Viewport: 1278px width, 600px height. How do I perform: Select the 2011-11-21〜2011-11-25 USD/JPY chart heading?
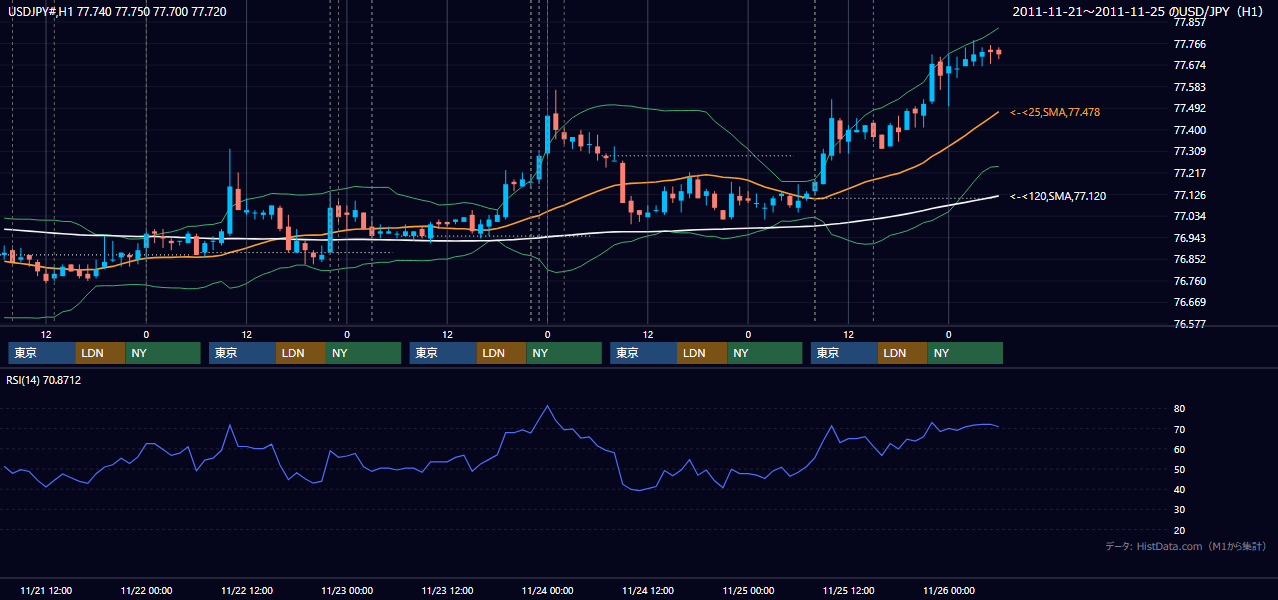tap(1139, 11)
